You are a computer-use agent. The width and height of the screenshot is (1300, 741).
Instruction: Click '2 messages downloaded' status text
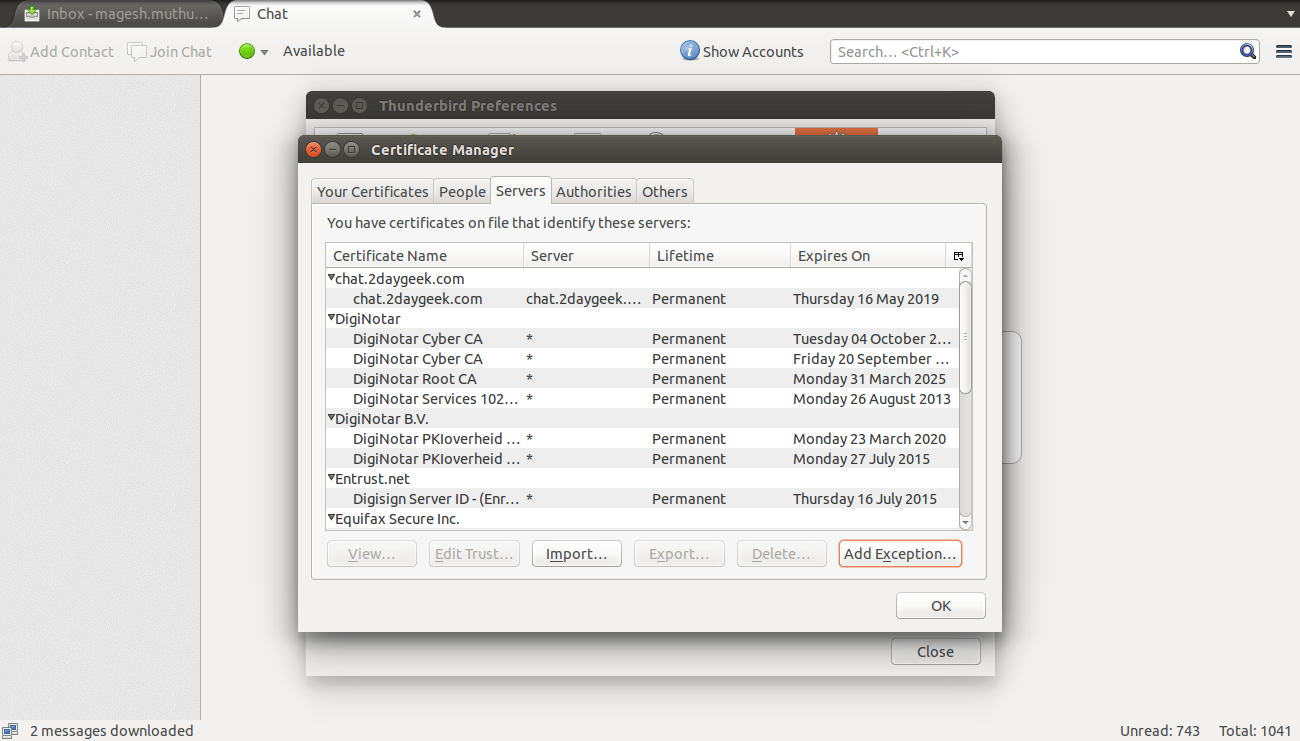coord(112,731)
